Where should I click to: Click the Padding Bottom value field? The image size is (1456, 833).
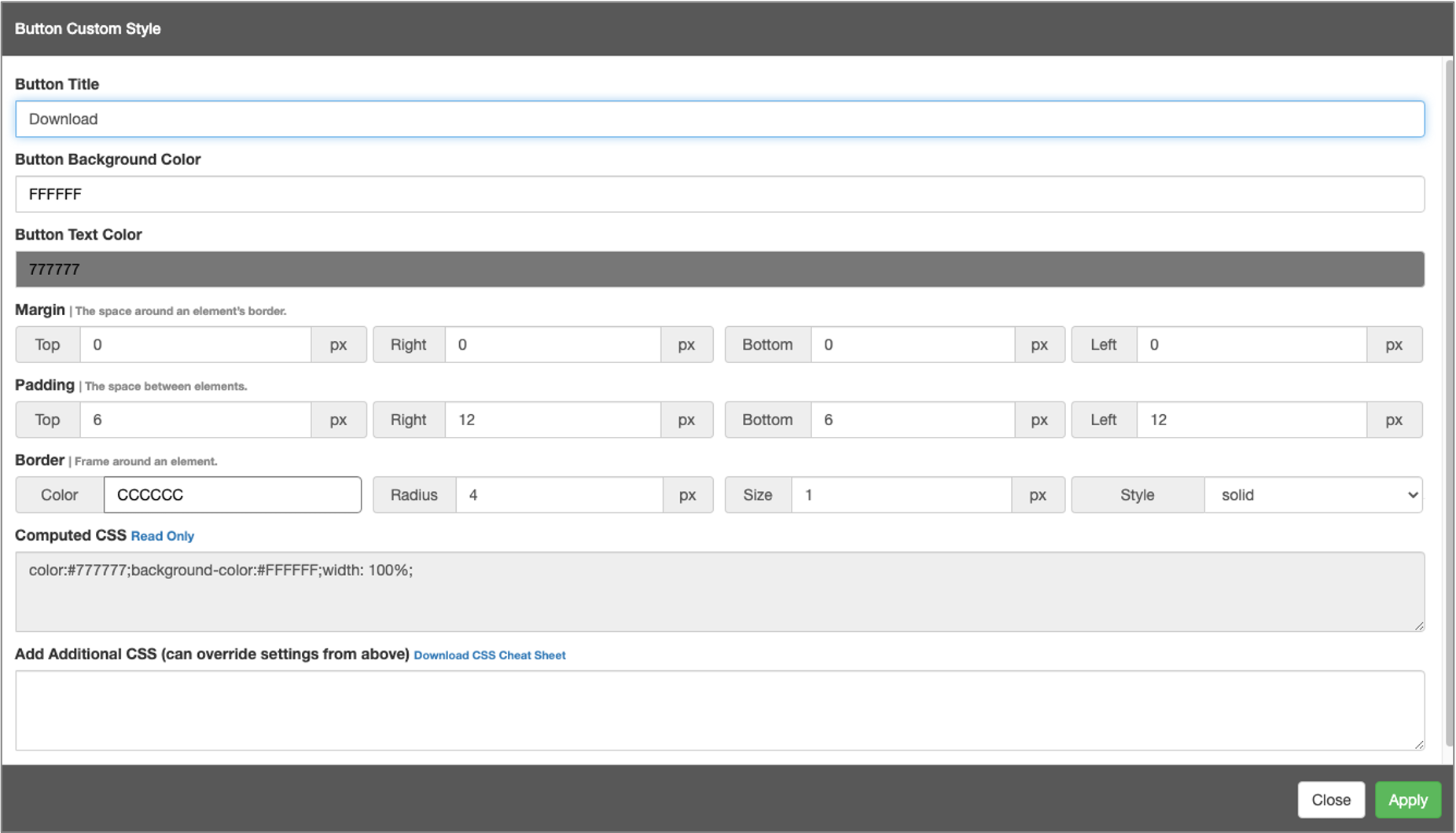[x=912, y=420]
